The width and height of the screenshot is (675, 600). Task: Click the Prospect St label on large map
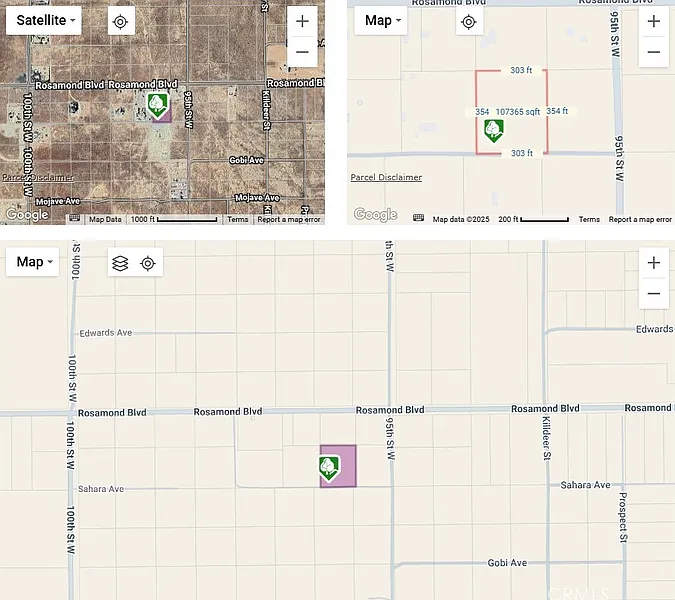point(623,517)
